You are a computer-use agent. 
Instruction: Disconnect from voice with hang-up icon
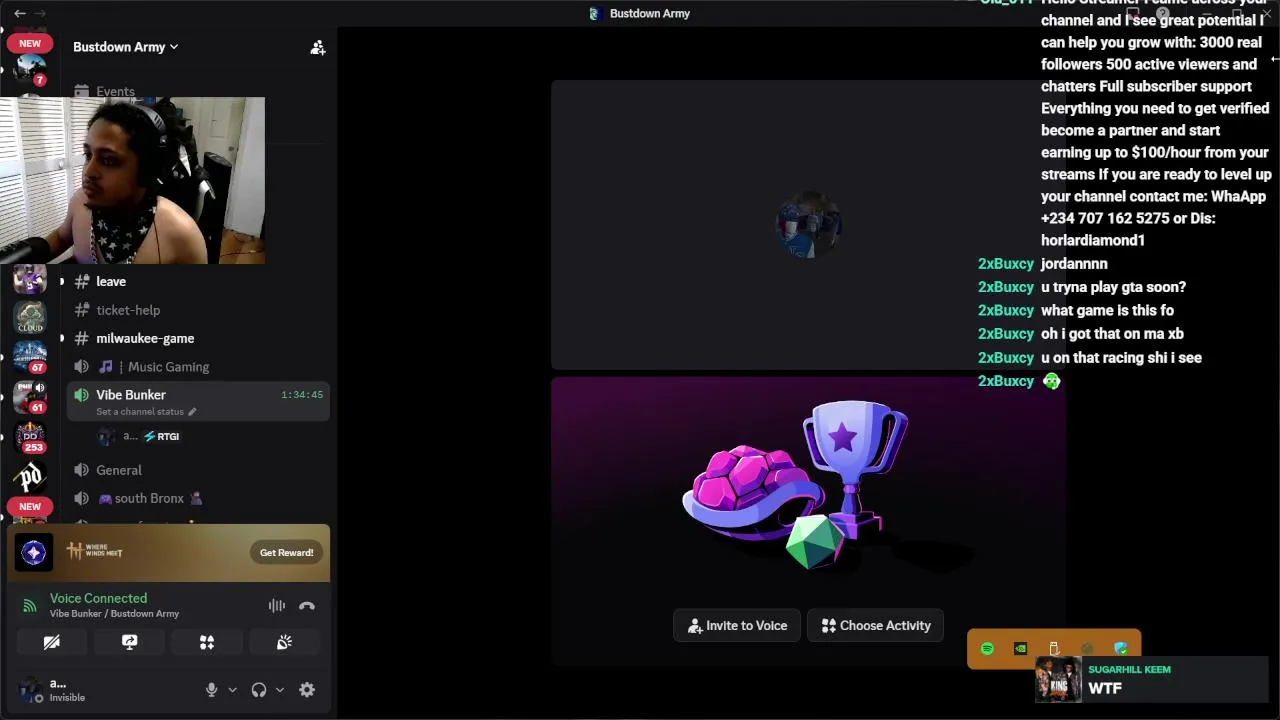307,606
